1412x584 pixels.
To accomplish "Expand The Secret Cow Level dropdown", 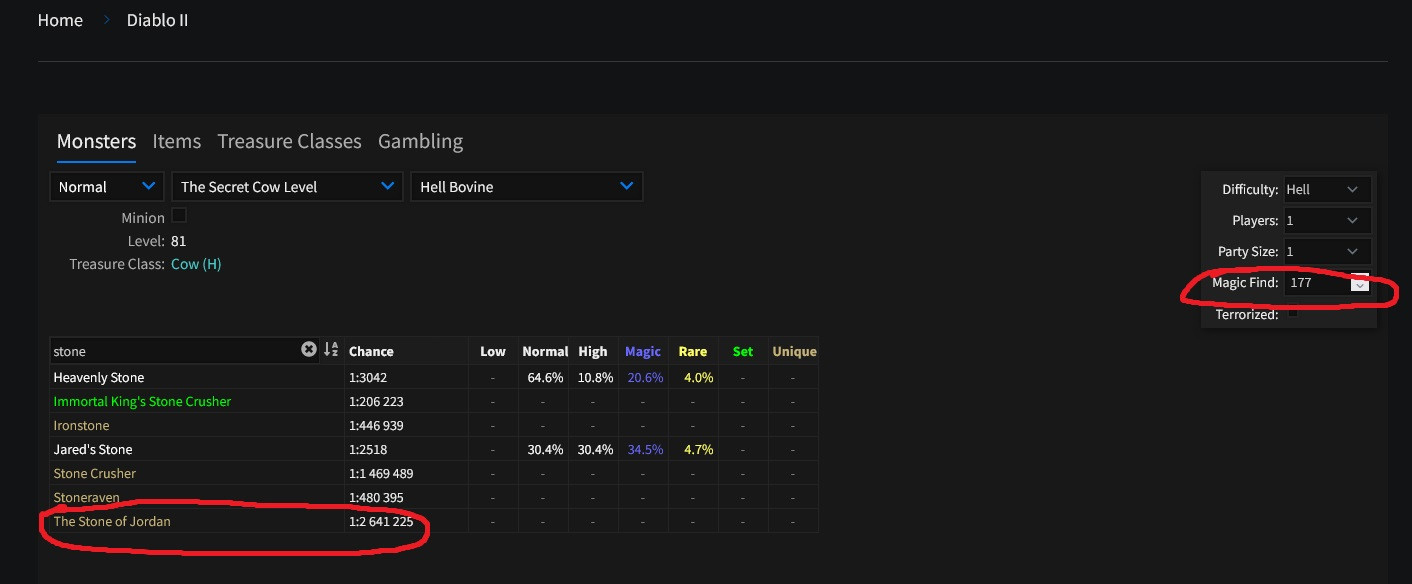I will (x=287, y=187).
